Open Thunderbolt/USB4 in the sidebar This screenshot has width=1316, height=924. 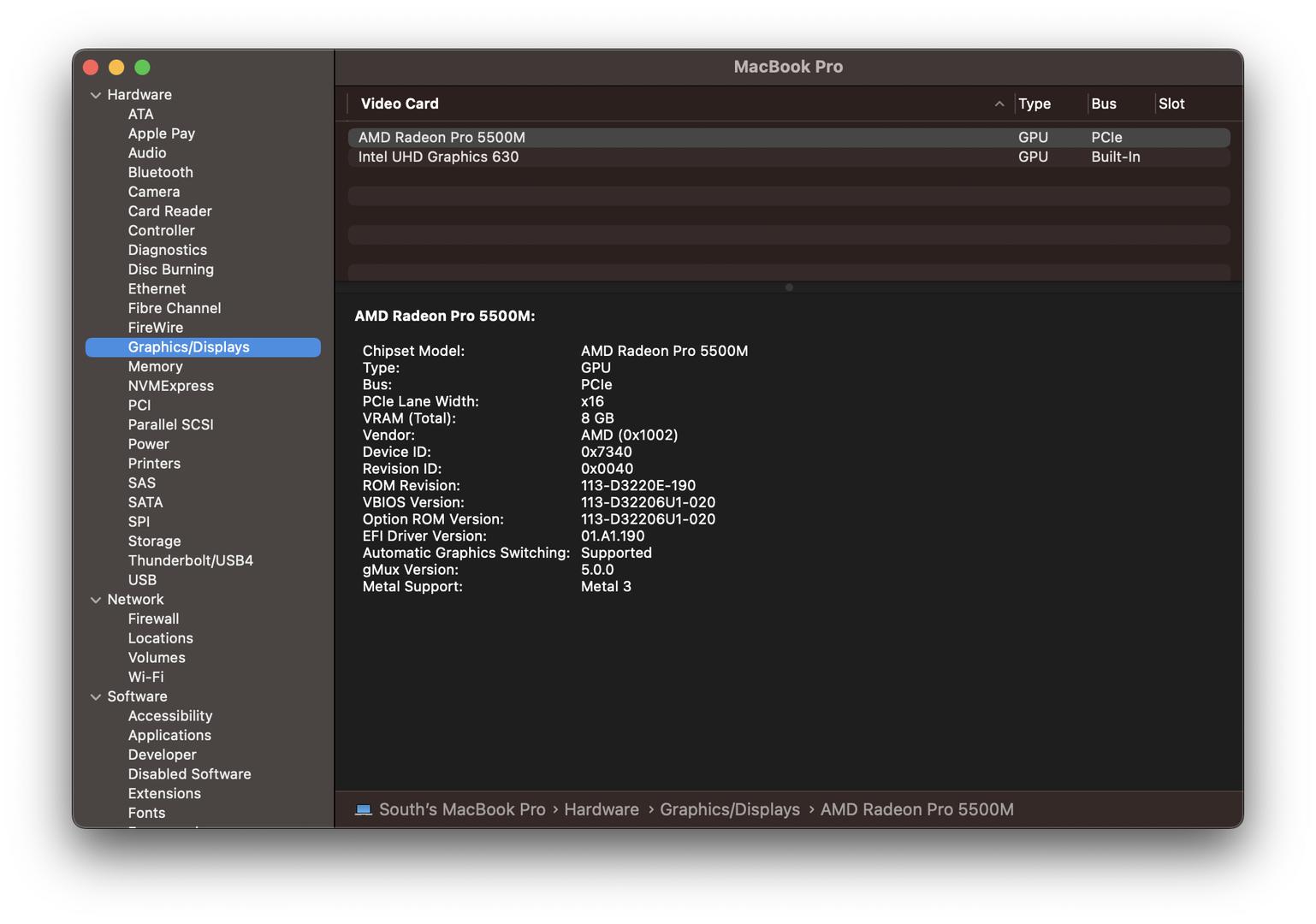click(190, 560)
